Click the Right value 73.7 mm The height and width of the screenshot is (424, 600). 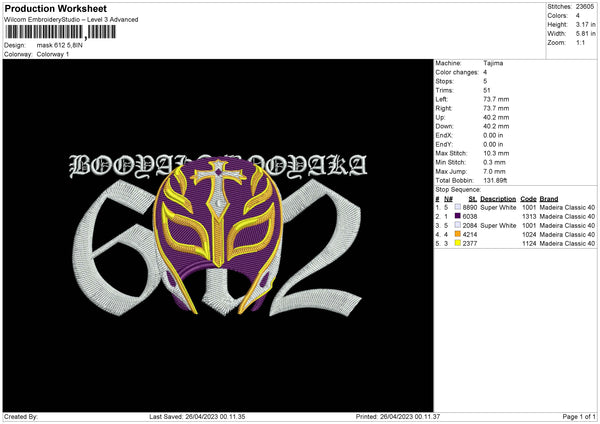click(496, 108)
